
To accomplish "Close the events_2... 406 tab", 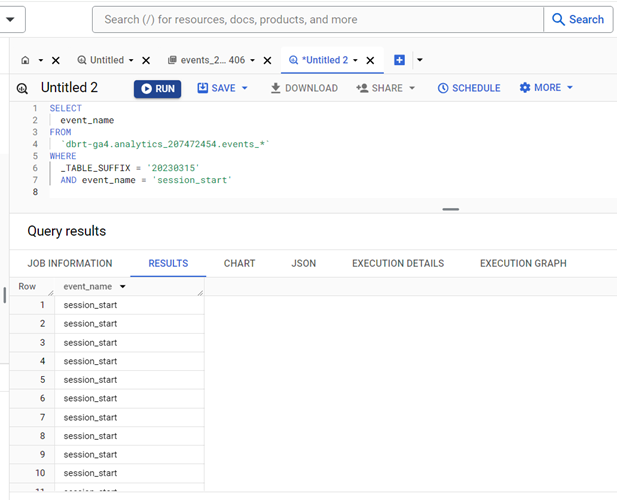I will (267, 60).
